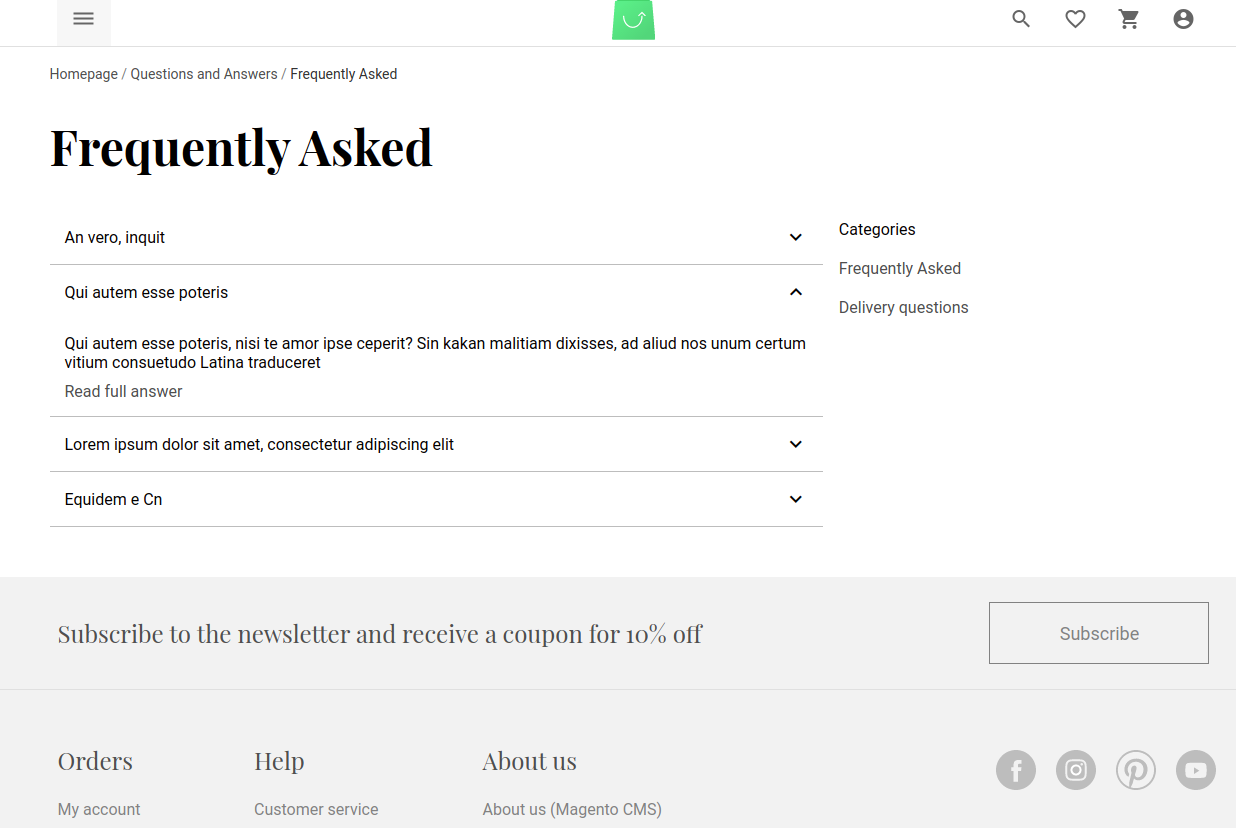The width and height of the screenshot is (1236, 828).
Task: Click the Frequently Asked page heading
Action: 241,148
